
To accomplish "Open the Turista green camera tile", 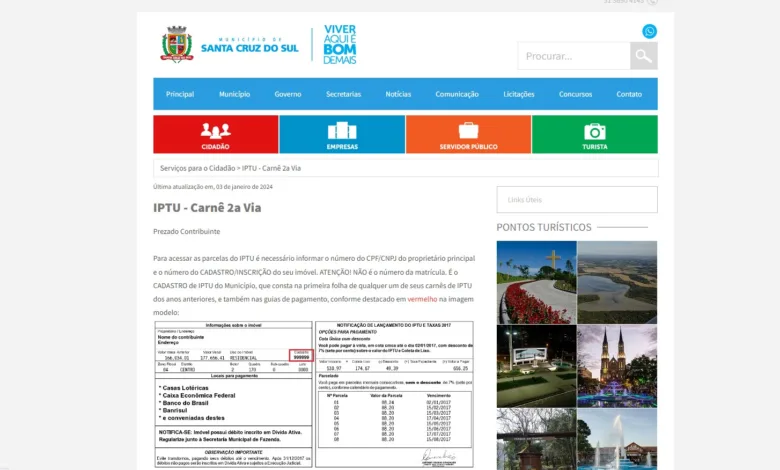I will tap(595, 134).
